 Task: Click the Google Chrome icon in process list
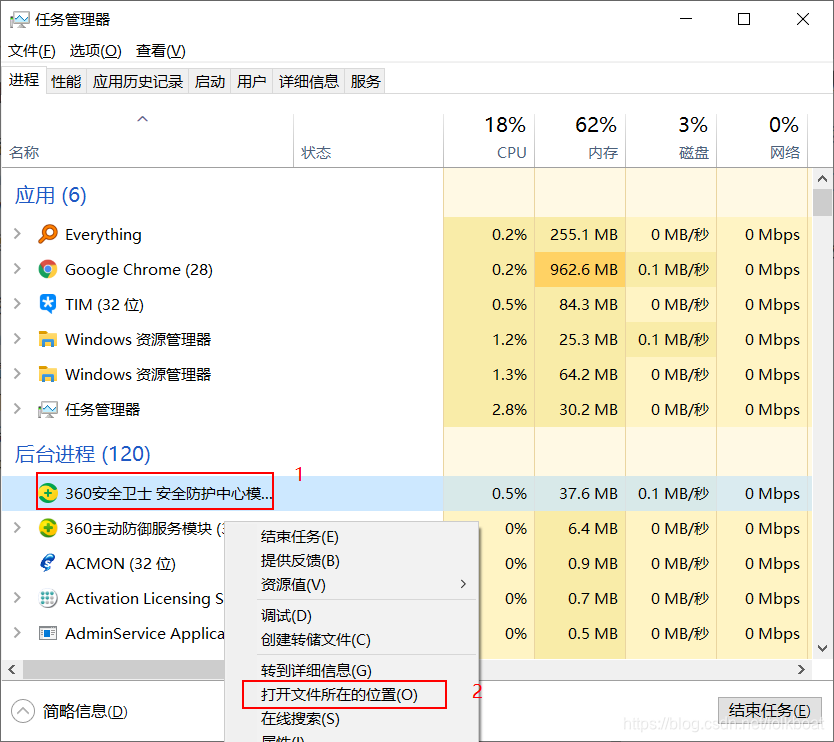tap(48, 269)
